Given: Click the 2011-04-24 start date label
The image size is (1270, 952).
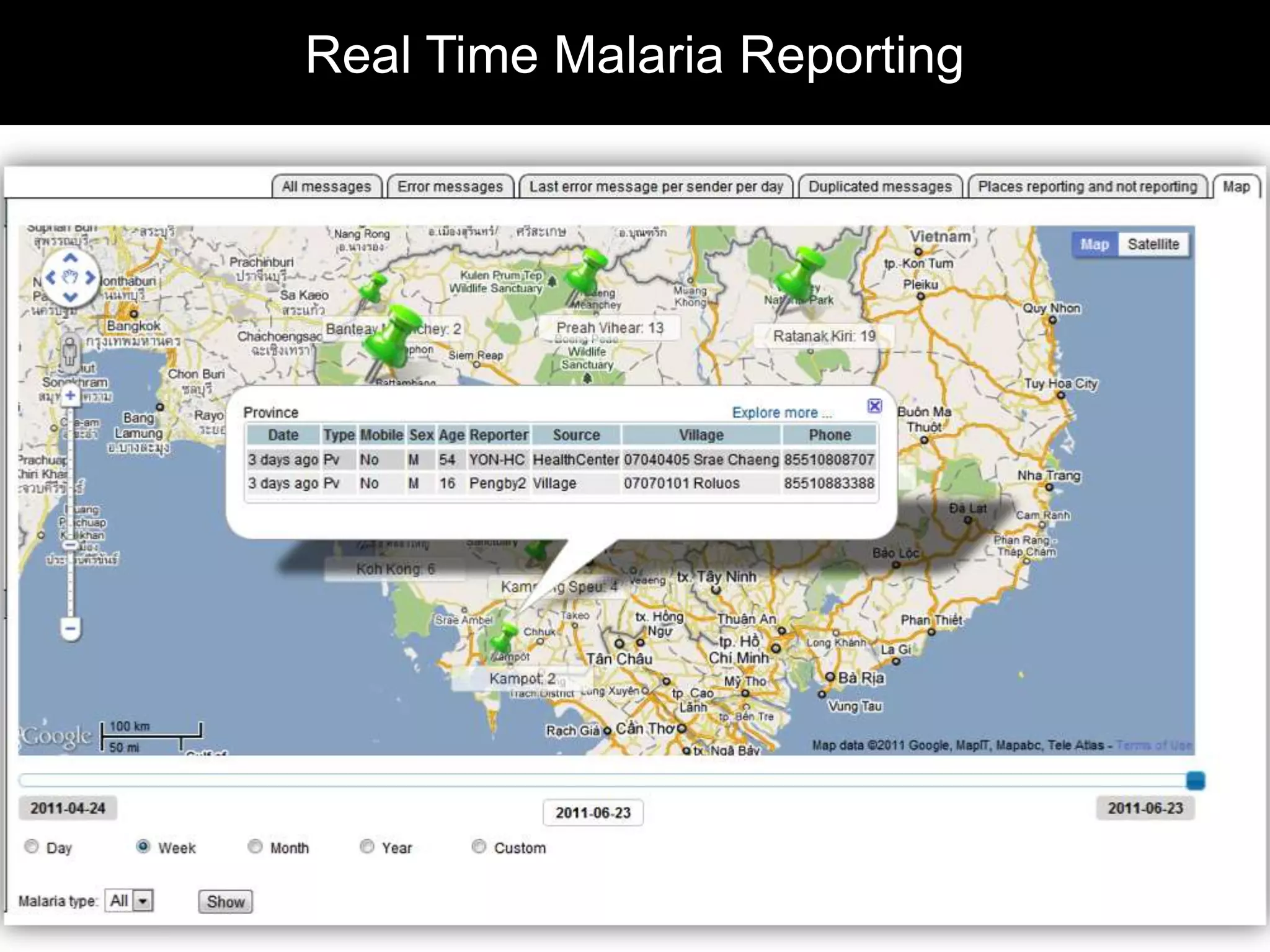Looking at the screenshot, I should [68, 808].
